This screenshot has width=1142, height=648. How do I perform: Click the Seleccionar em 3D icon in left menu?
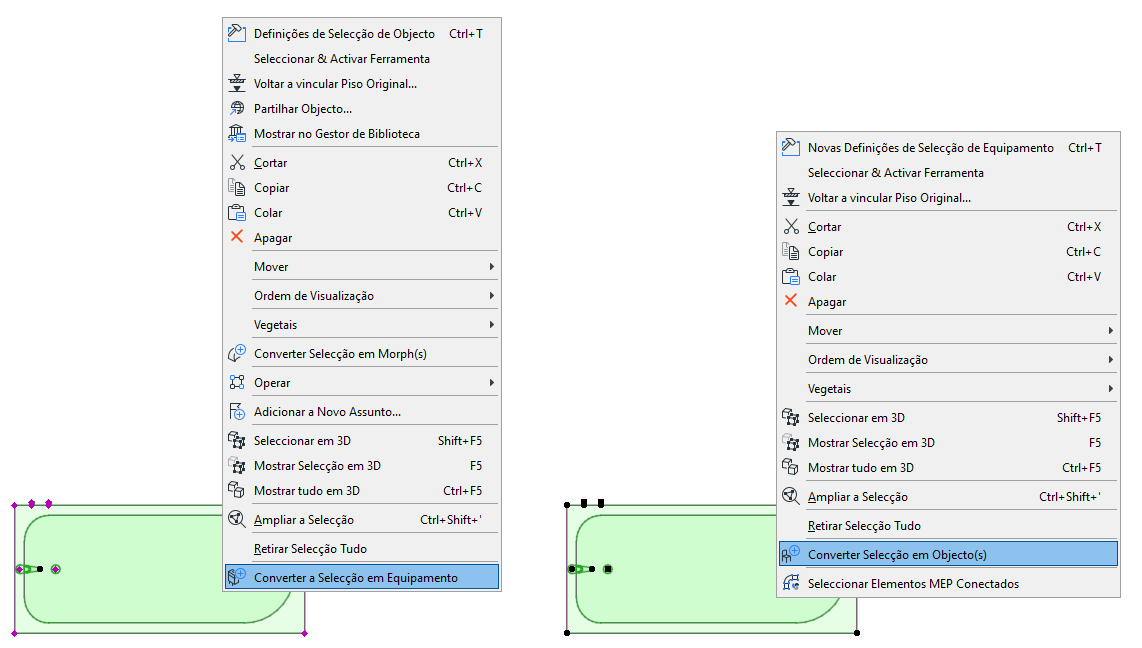[x=237, y=440]
